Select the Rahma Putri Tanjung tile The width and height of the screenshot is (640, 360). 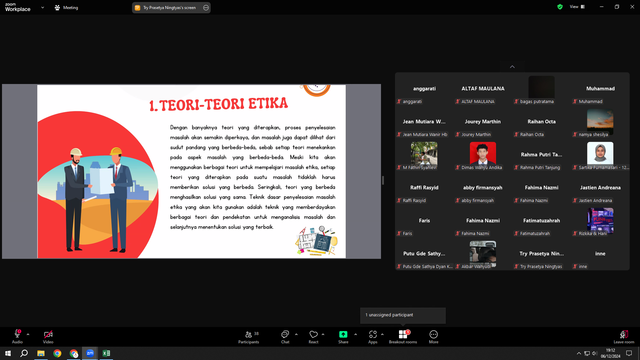542,155
